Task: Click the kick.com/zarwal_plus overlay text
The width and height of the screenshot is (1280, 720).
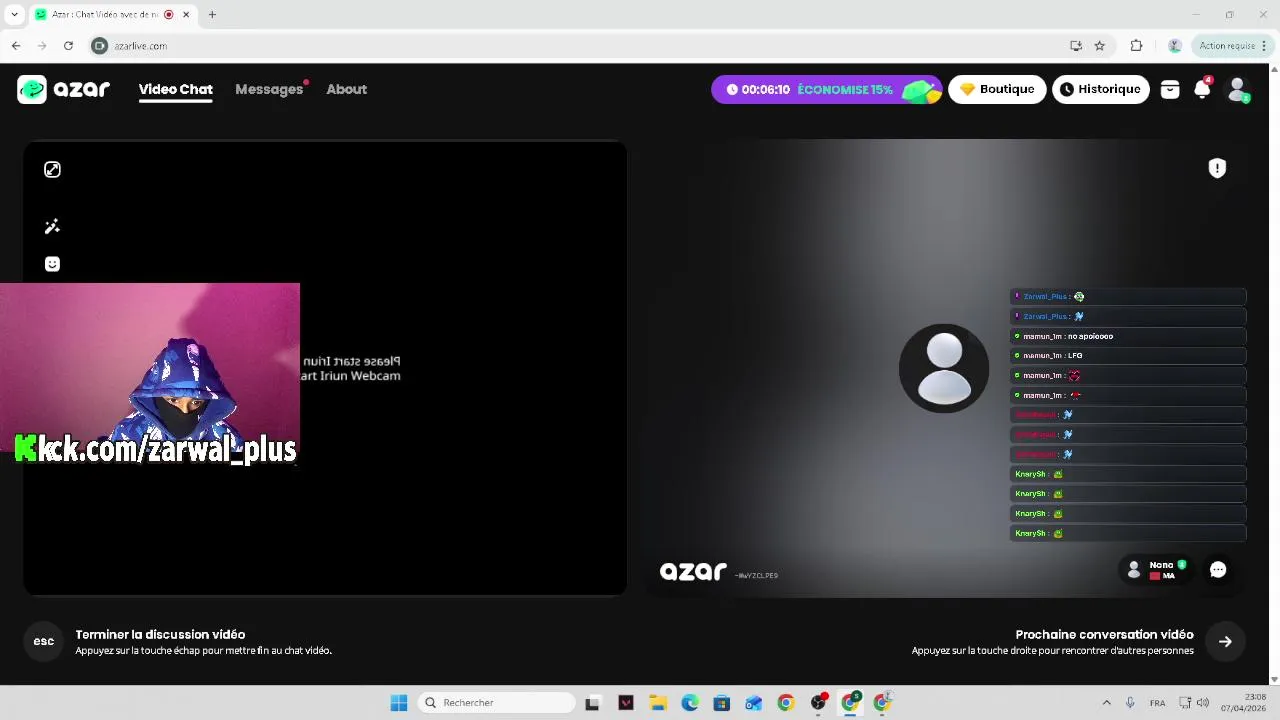Action: point(156,449)
